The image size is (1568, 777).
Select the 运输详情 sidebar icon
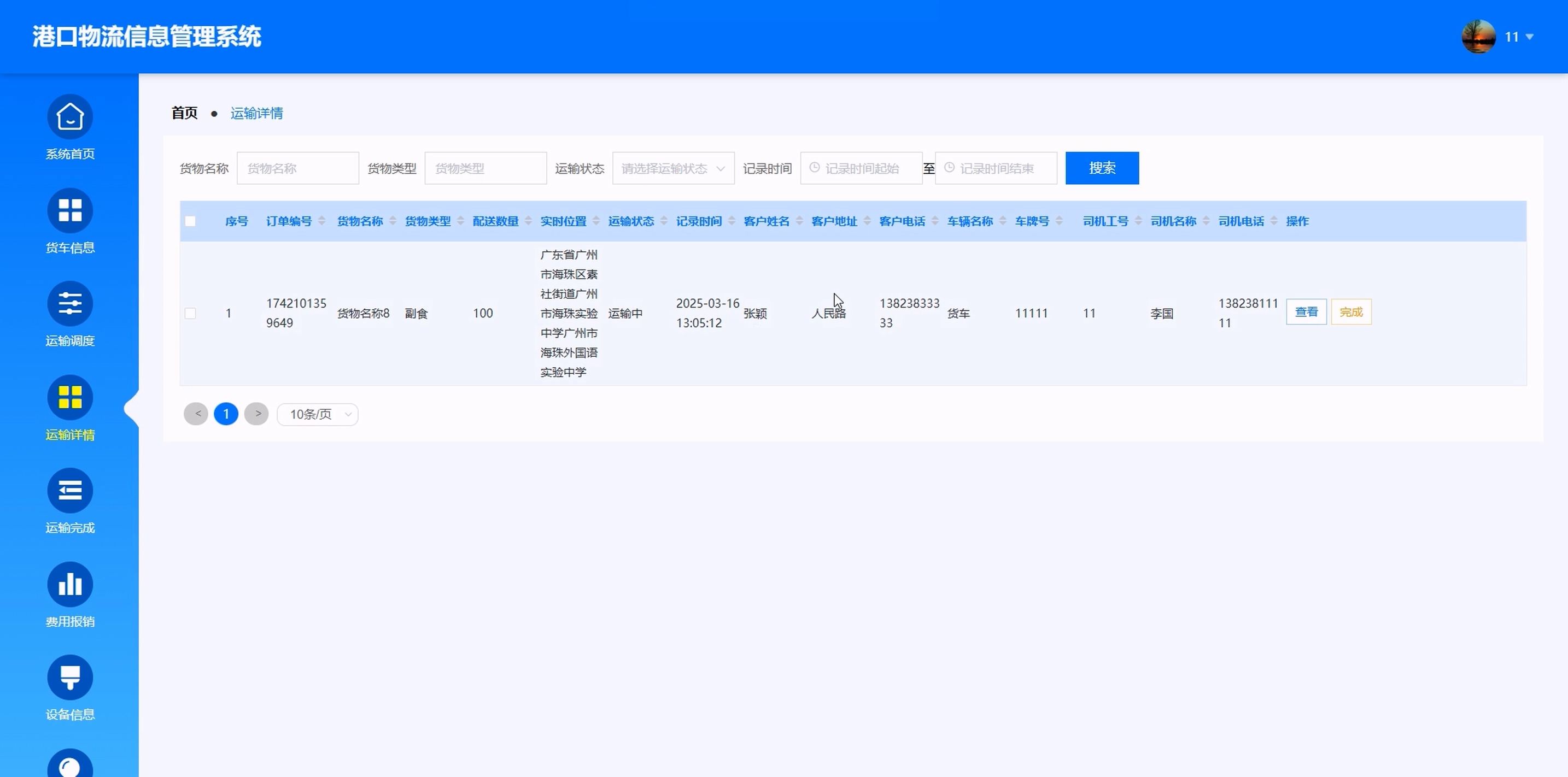click(x=70, y=397)
